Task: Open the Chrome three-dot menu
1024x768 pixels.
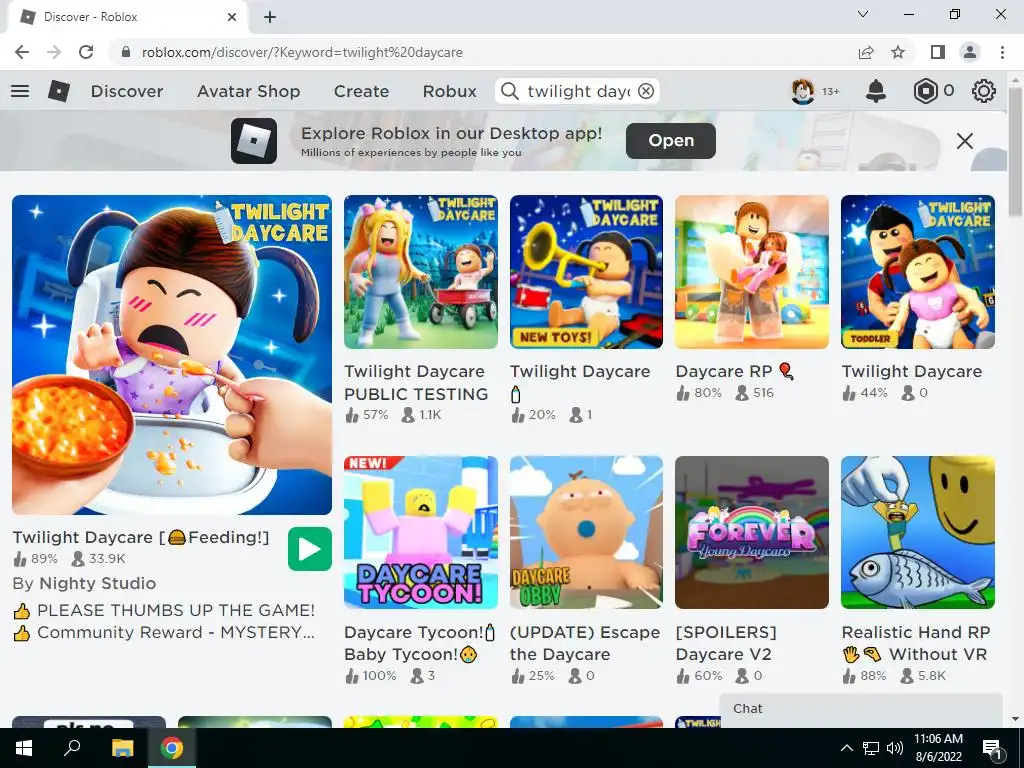Action: 1002,52
